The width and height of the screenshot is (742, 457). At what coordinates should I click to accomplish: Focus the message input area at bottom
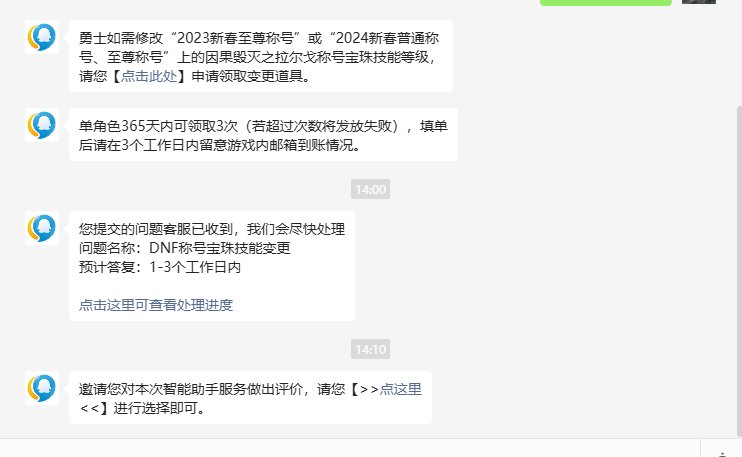350,448
